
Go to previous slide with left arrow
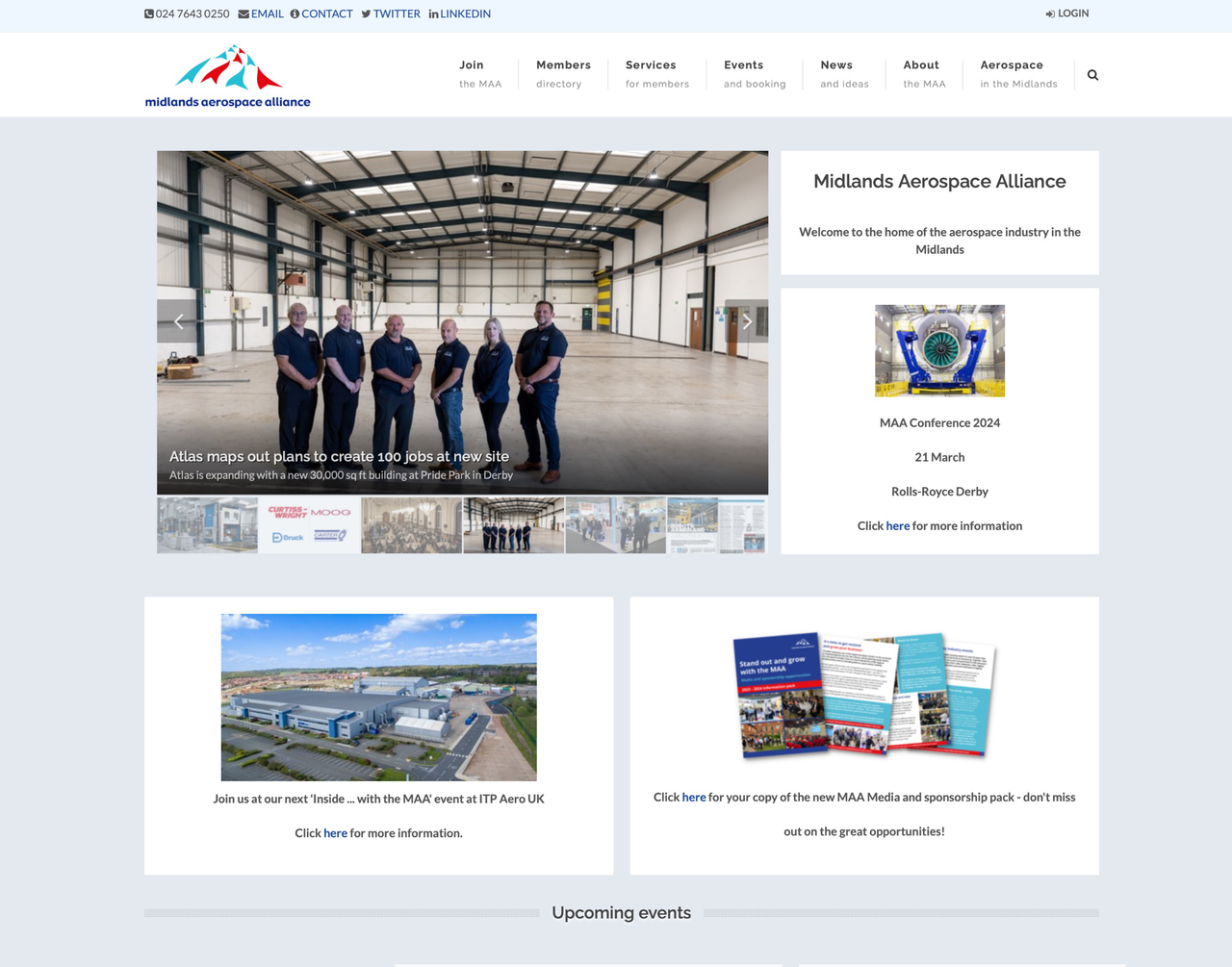tap(178, 321)
